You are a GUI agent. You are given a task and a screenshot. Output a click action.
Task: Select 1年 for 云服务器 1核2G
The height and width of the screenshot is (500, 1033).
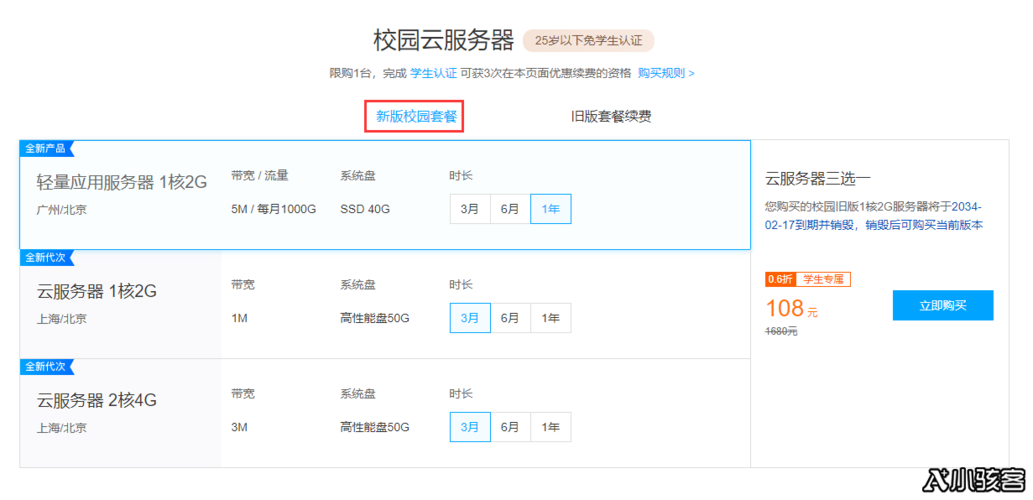tap(551, 318)
